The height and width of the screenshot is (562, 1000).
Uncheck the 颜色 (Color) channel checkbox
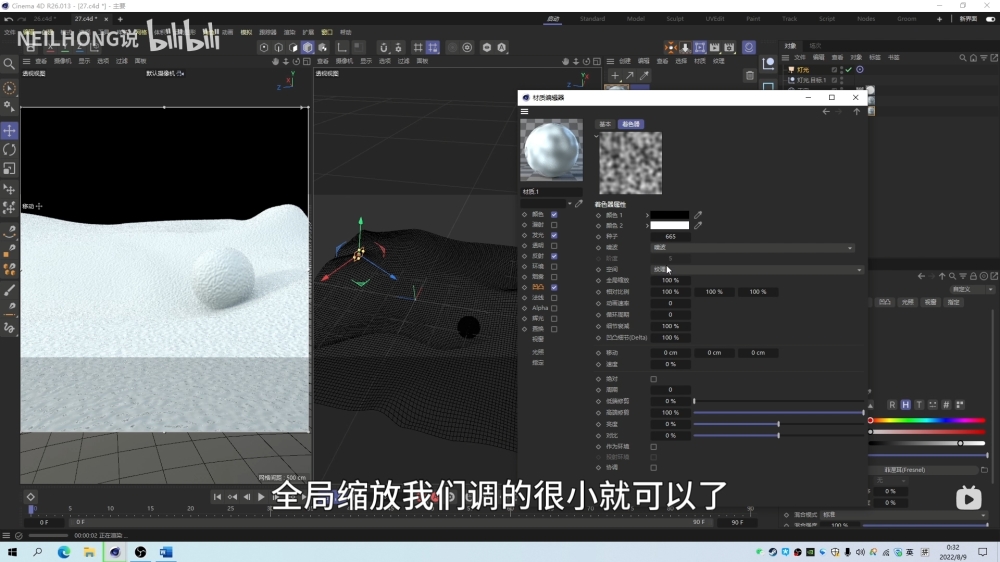[554, 215]
